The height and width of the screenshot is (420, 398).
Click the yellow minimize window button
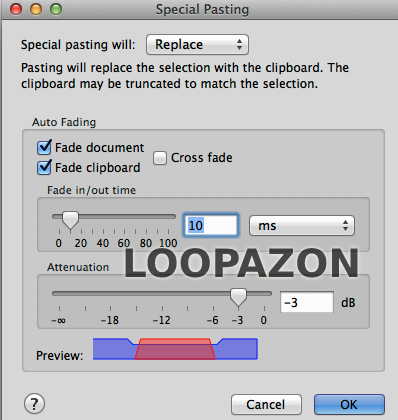36,9
